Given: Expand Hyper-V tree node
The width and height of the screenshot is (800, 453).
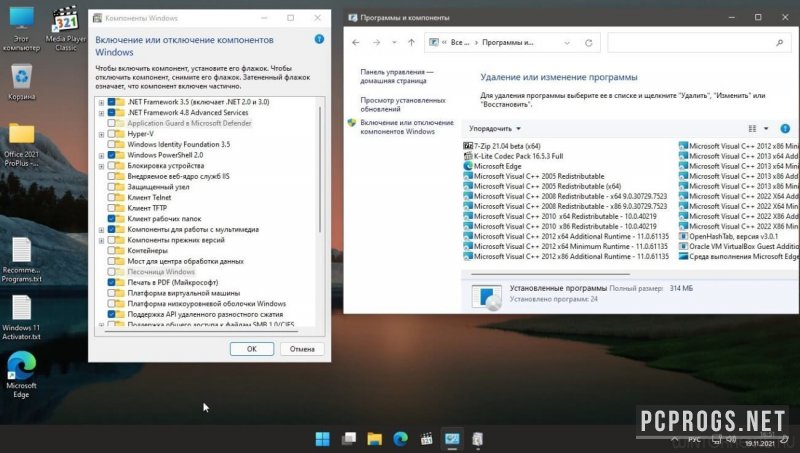Looking at the screenshot, I should click(x=101, y=134).
